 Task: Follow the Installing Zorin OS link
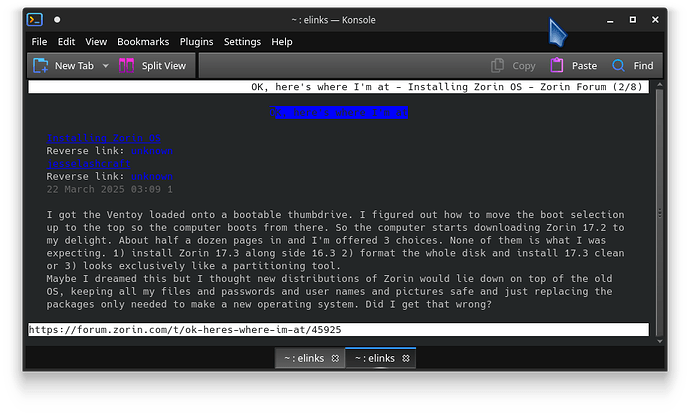(103, 138)
